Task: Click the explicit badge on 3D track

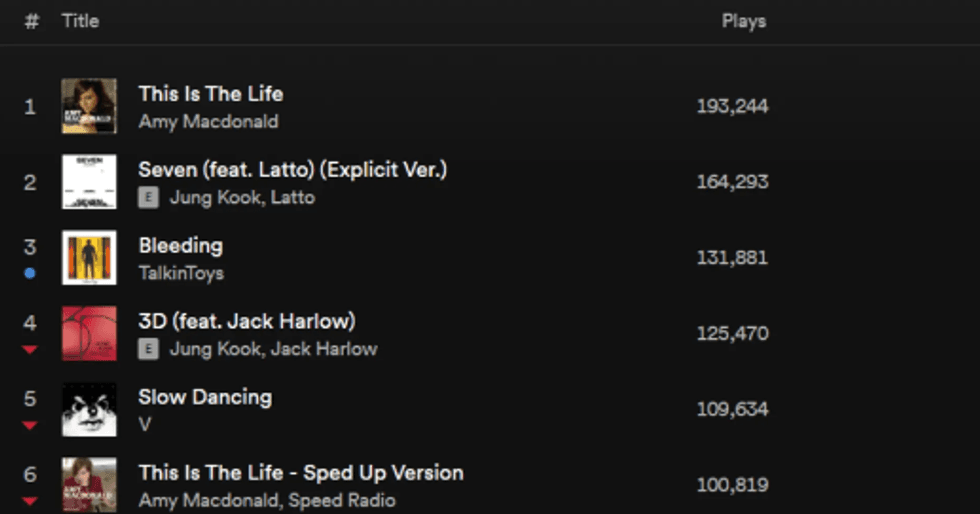Action: coord(148,349)
